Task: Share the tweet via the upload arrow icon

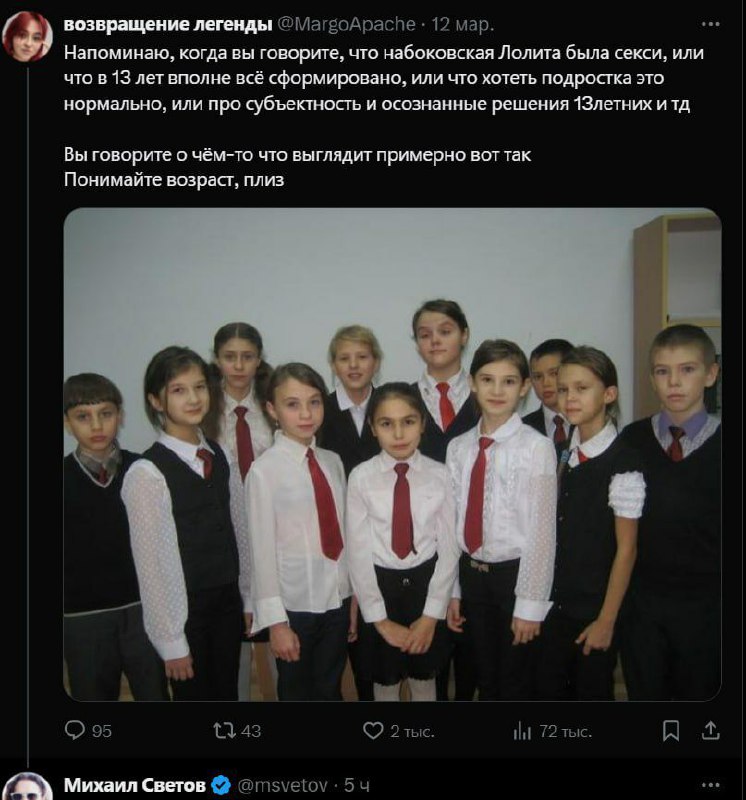Action: pyautogui.click(x=710, y=731)
